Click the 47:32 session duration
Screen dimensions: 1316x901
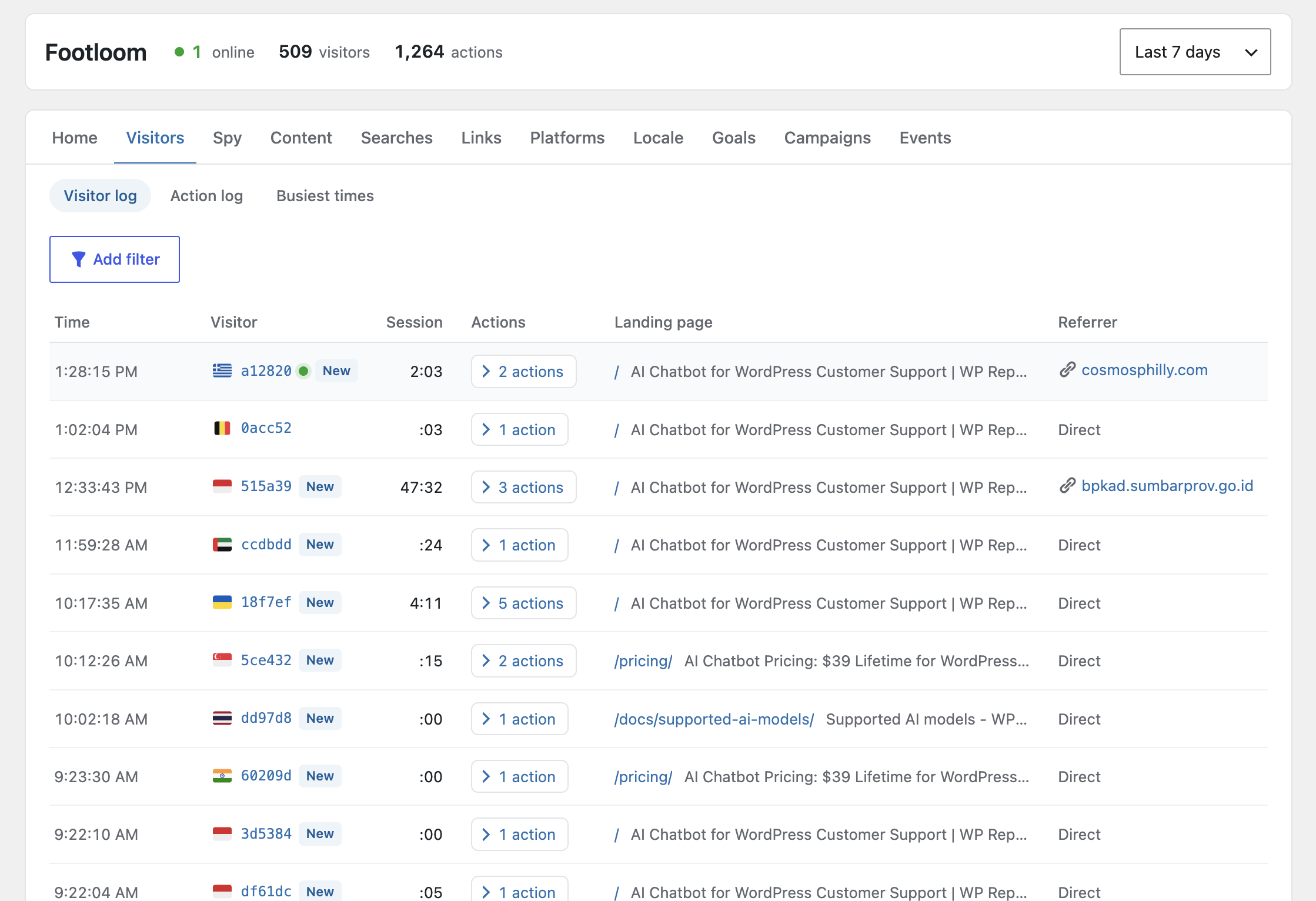421,488
